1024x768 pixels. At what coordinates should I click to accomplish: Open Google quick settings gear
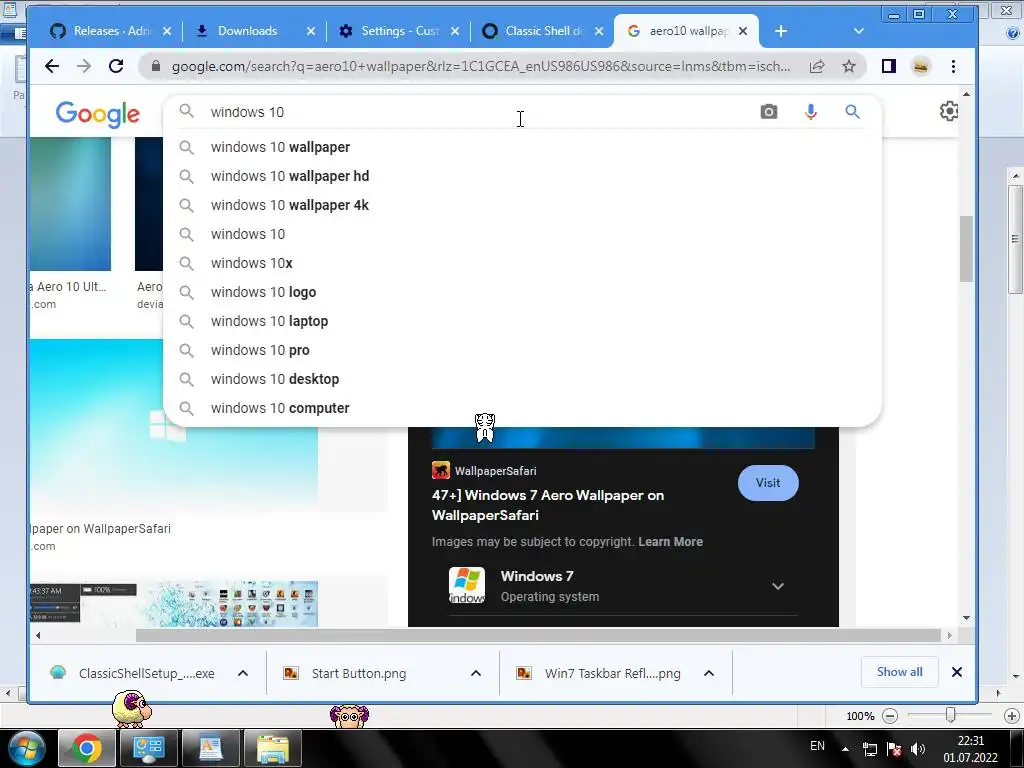coord(949,111)
